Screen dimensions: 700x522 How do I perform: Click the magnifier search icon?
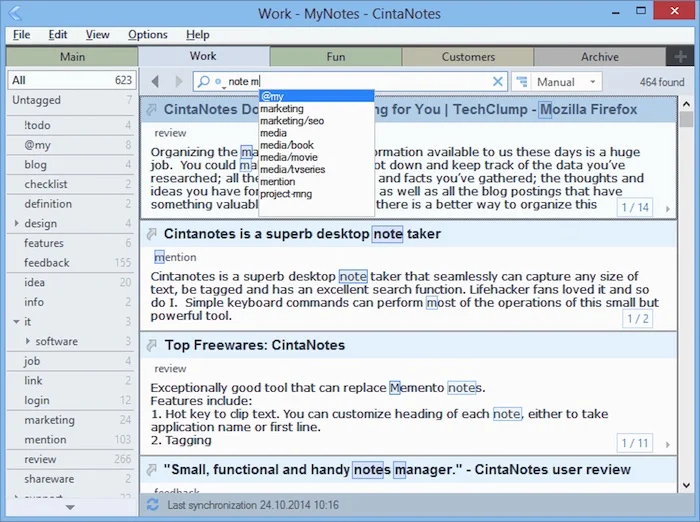pyautogui.click(x=204, y=81)
